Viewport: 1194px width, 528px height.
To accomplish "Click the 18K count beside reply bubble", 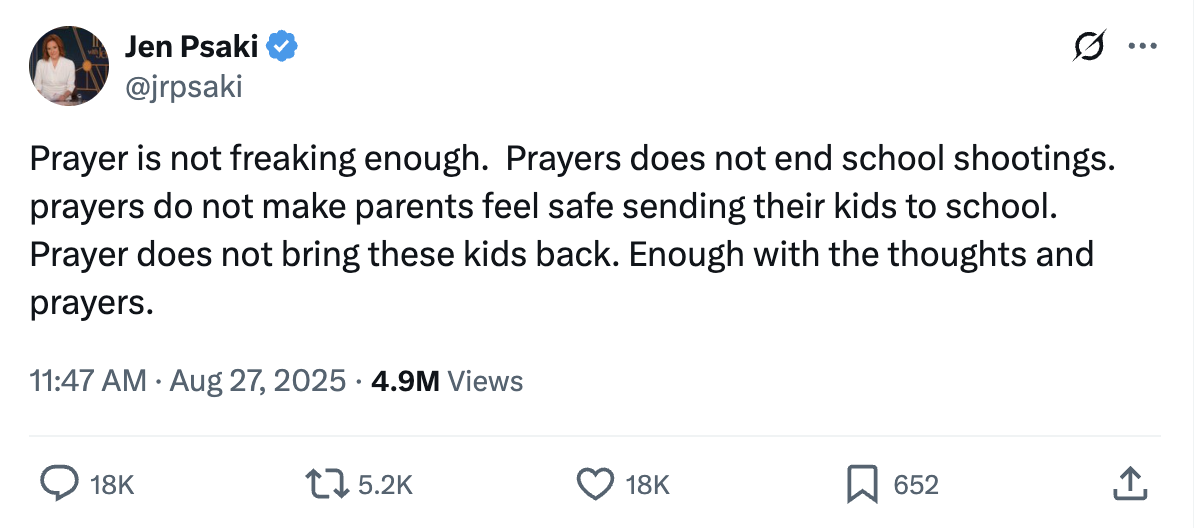I will (x=111, y=486).
